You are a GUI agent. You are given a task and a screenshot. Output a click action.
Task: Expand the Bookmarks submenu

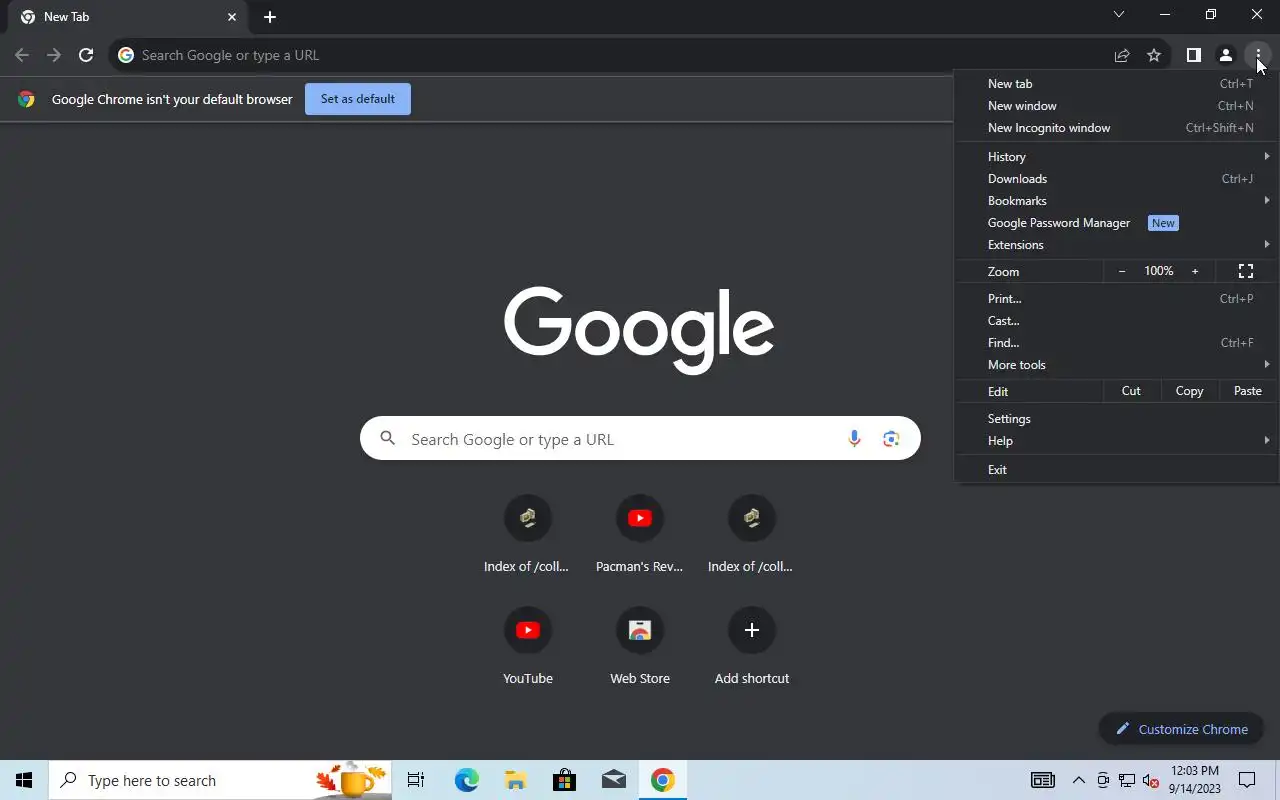click(x=1116, y=201)
